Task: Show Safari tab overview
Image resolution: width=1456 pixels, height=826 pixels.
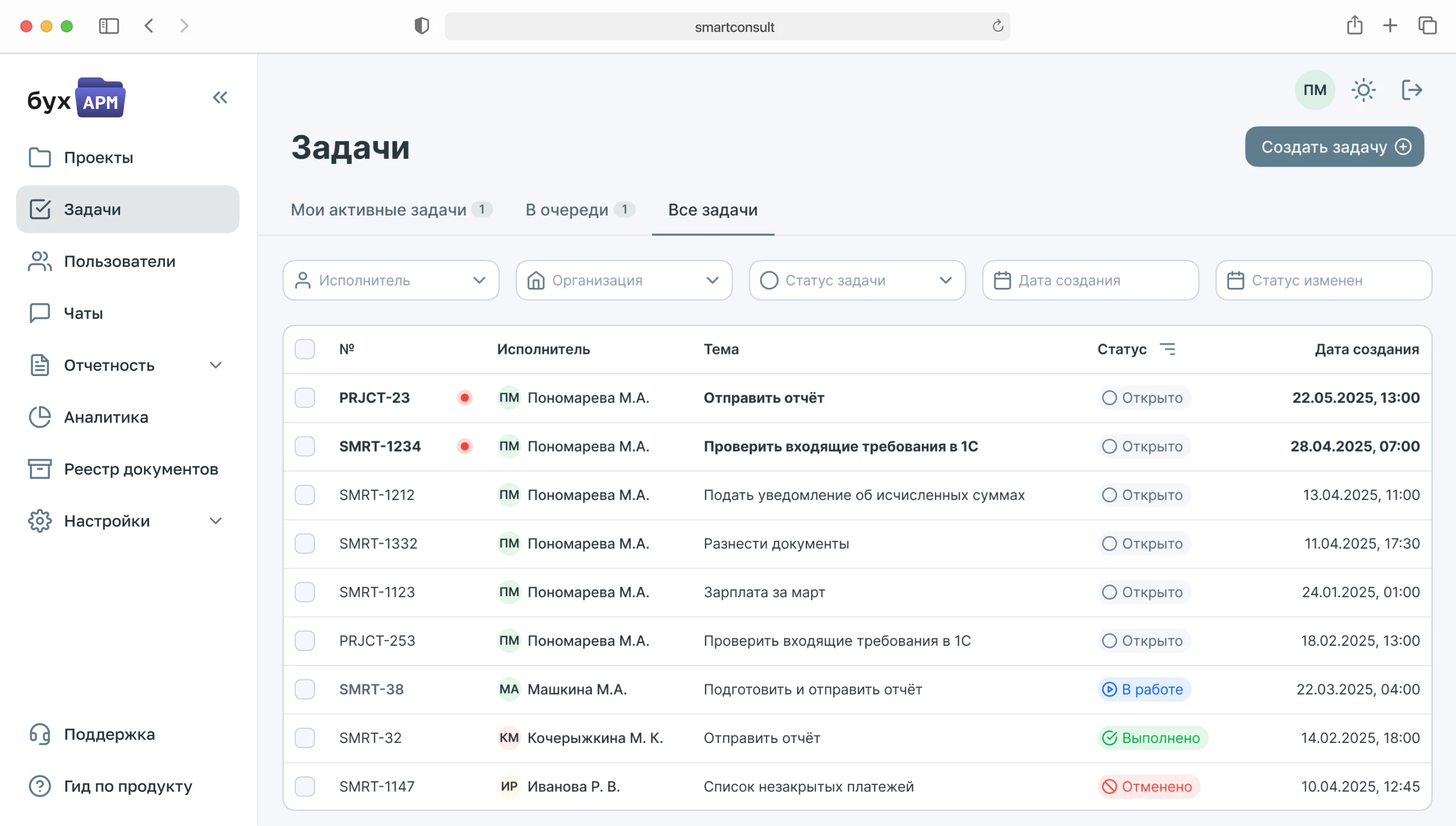Action: point(1427,26)
